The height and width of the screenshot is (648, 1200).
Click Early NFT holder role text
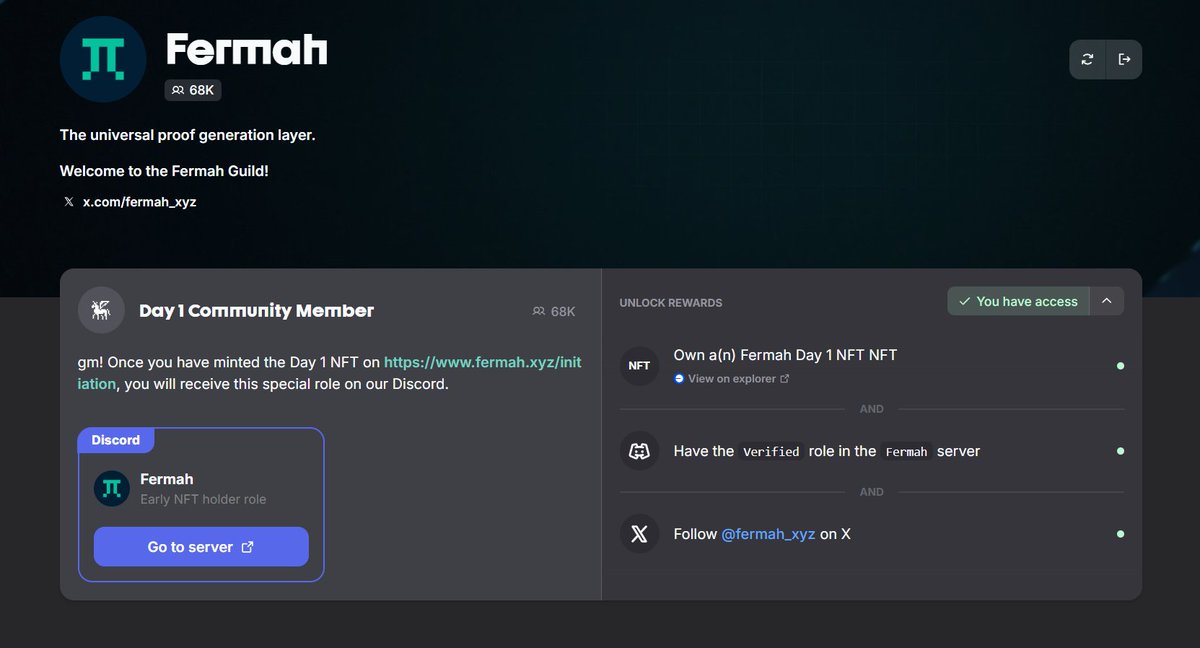[x=203, y=499]
